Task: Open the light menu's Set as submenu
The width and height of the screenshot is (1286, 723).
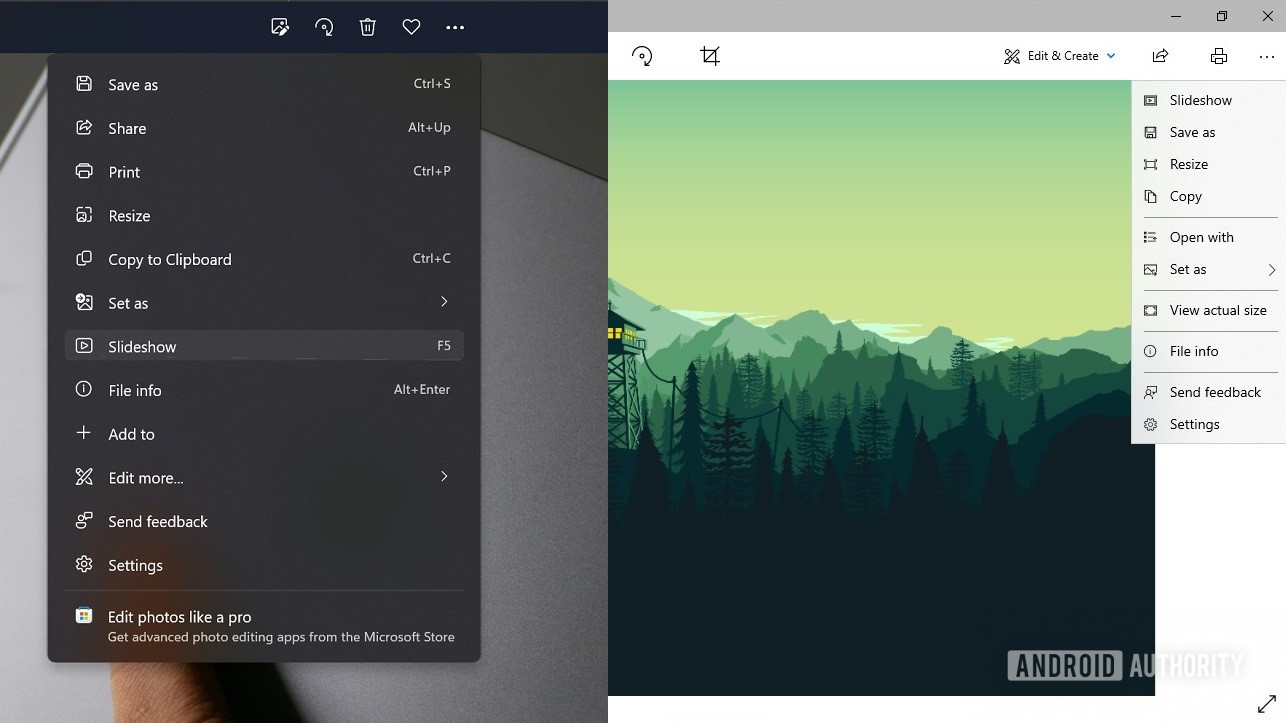Action: (x=1209, y=269)
